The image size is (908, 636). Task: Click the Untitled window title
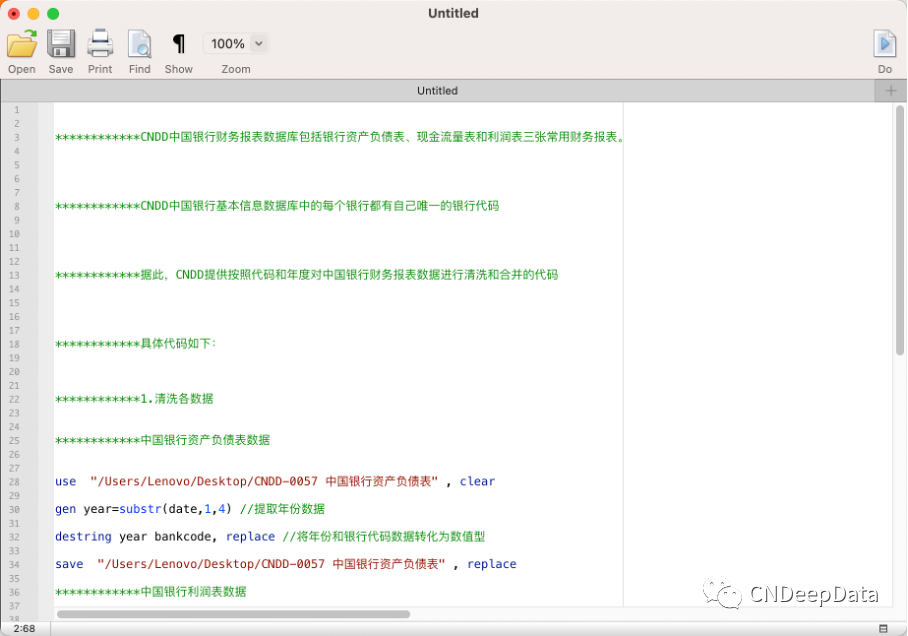point(453,13)
